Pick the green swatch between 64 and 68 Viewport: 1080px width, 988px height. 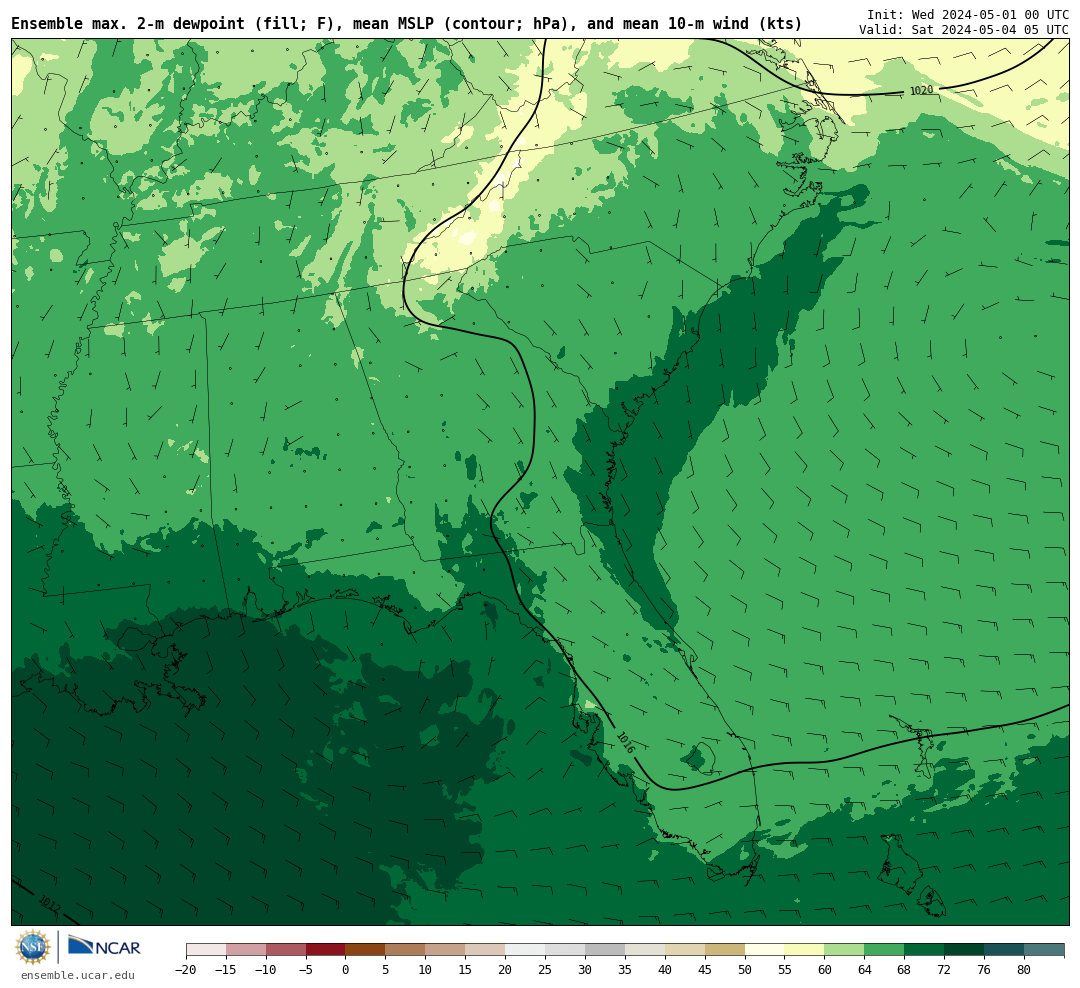[885, 950]
